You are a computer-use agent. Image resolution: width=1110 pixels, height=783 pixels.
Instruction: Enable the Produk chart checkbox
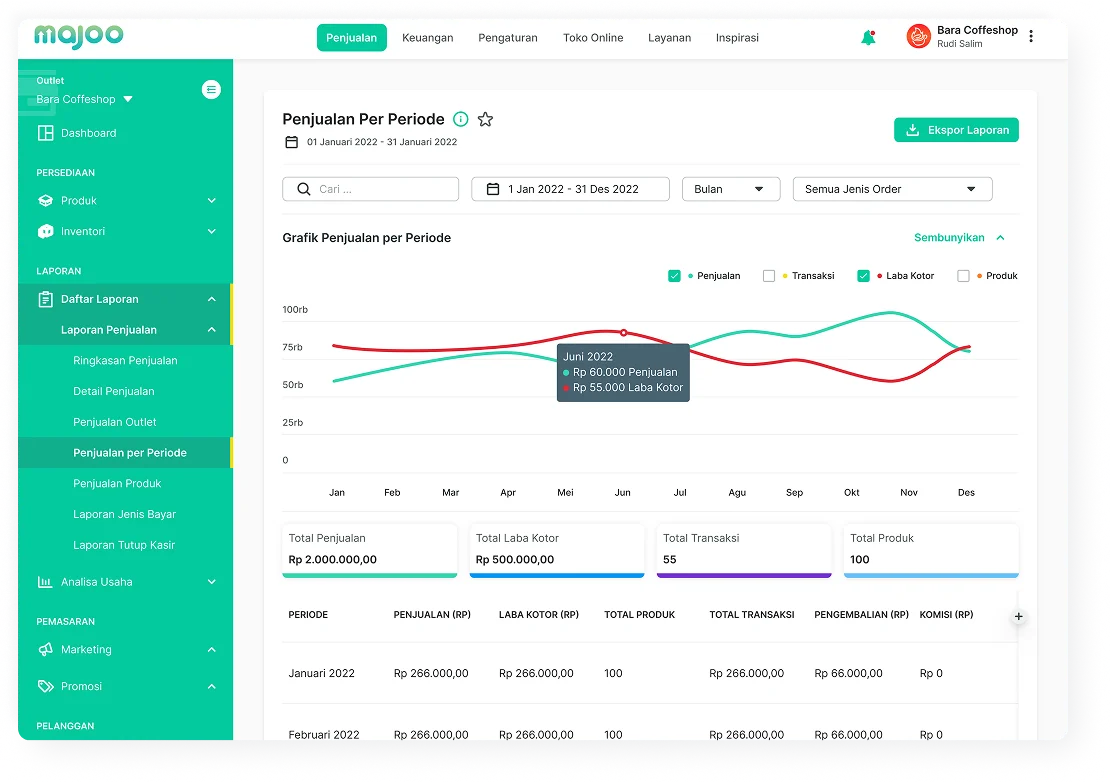point(963,276)
